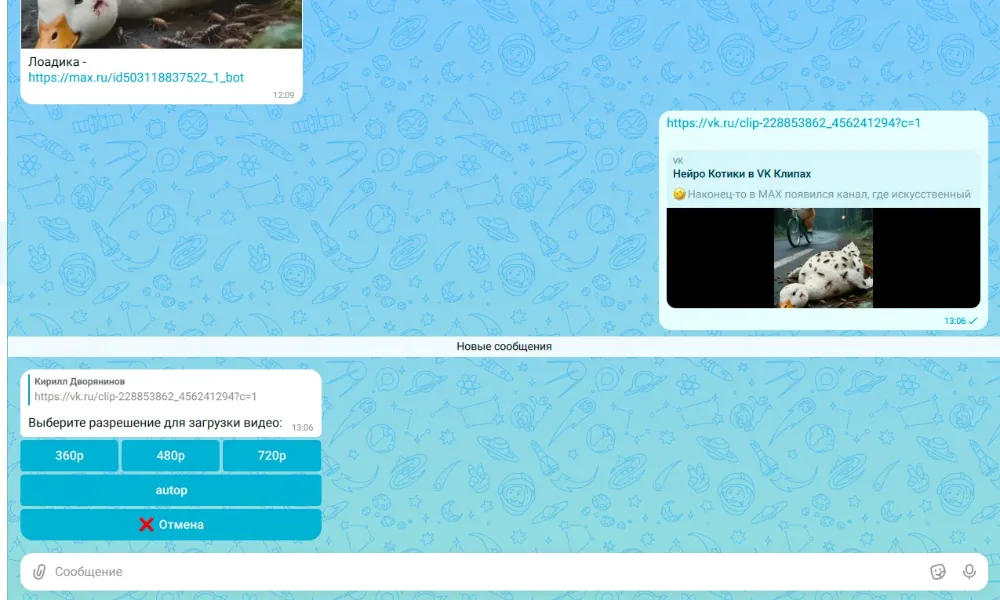Click the VK source label in preview

click(x=677, y=161)
